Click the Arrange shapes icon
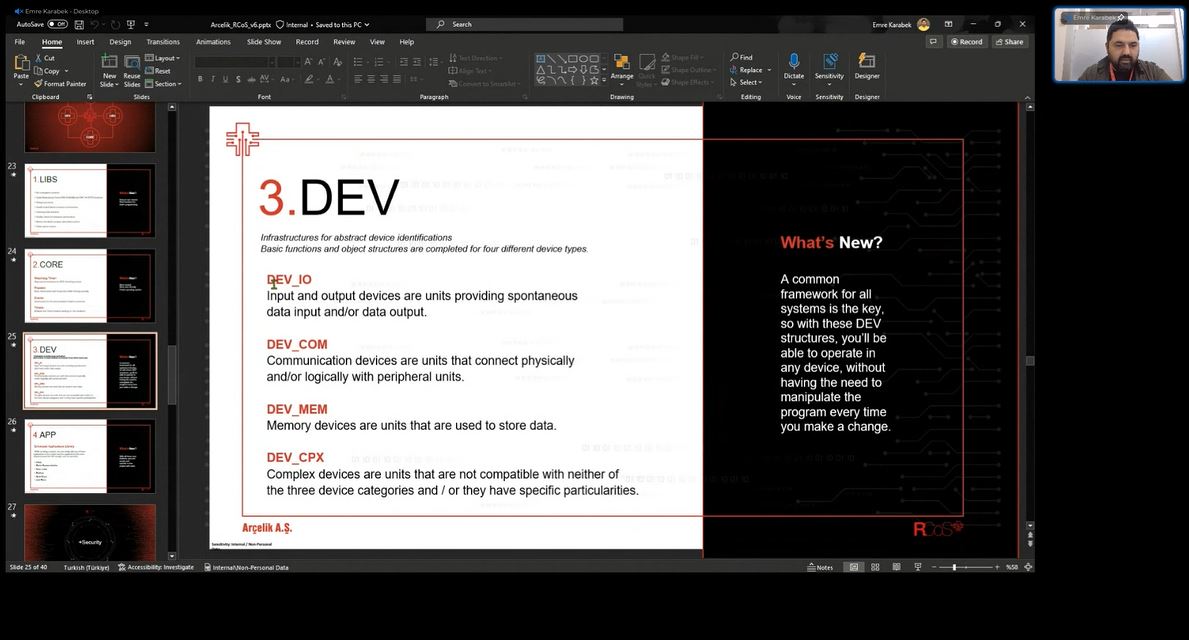 point(622,63)
